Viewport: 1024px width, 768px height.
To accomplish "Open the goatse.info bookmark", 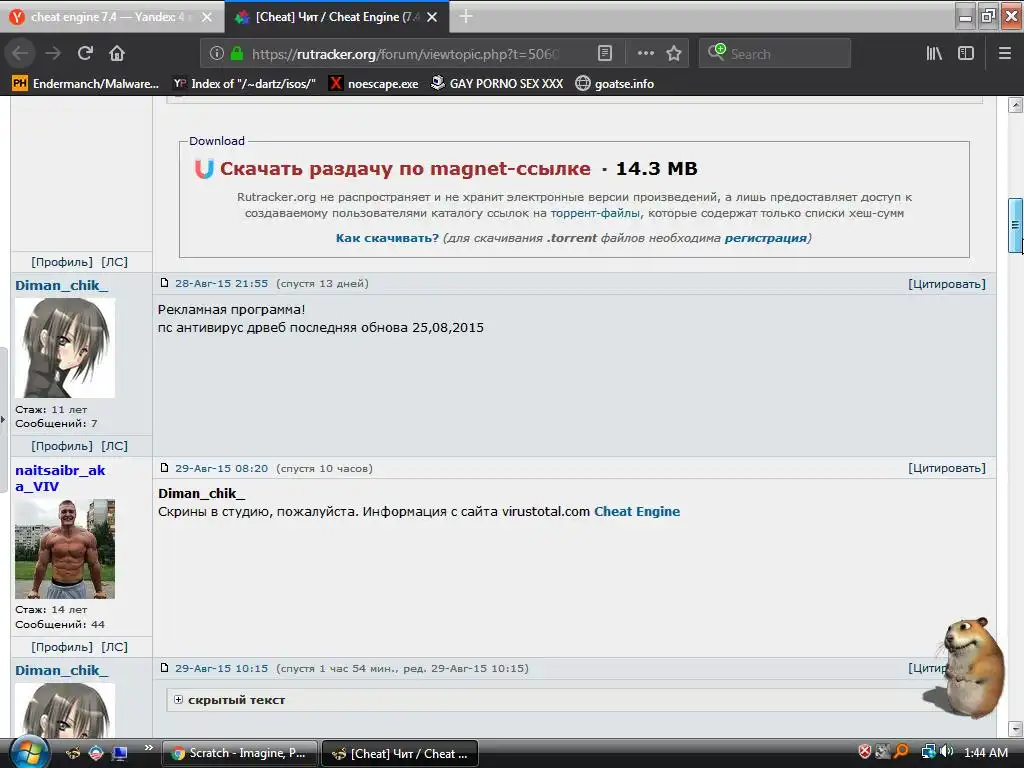I will pos(615,84).
